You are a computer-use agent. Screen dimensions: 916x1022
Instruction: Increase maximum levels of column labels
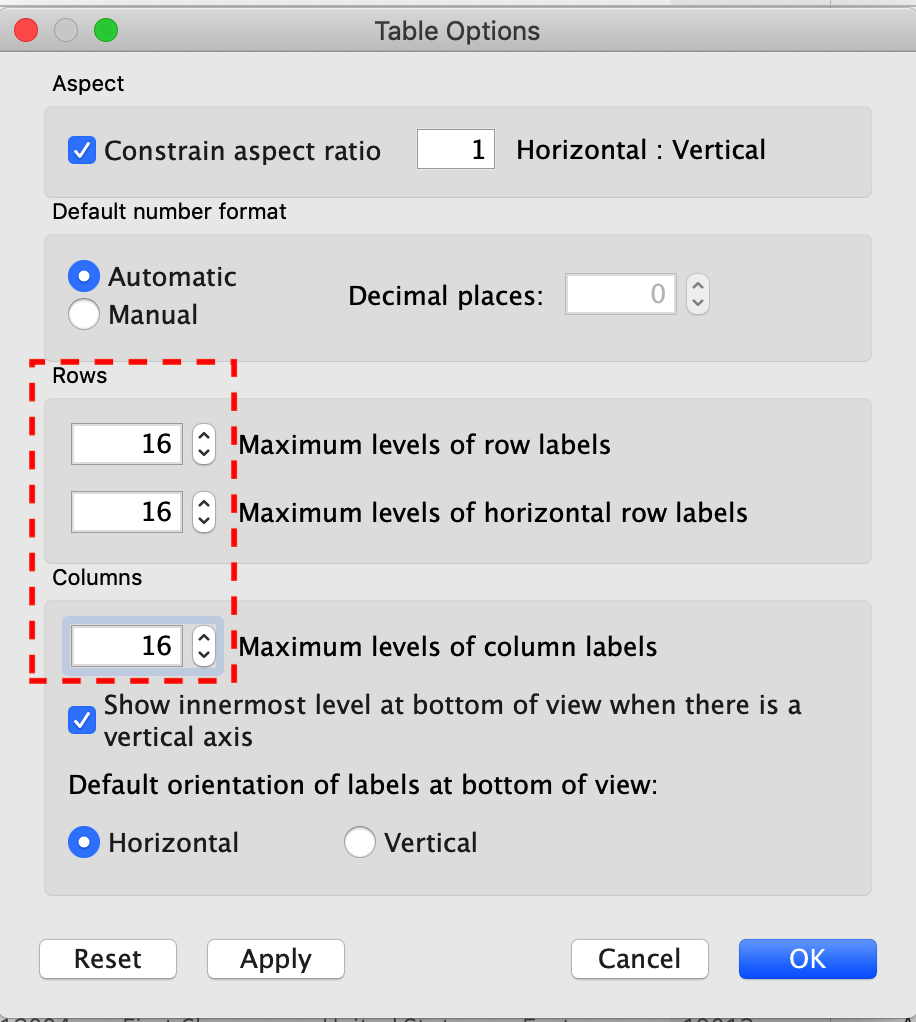pyautogui.click(x=204, y=637)
